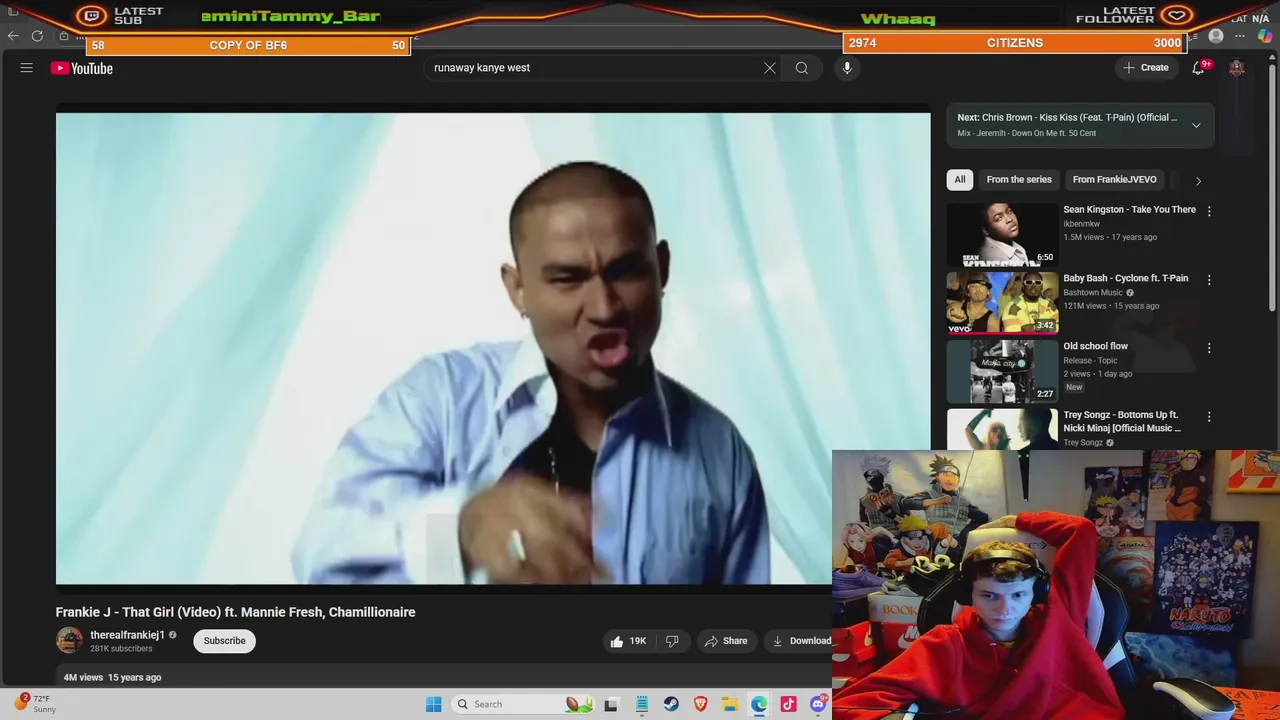Open options for Baby Bash Cyclone video
1280x720 pixels.
(x=1209, y=280)
